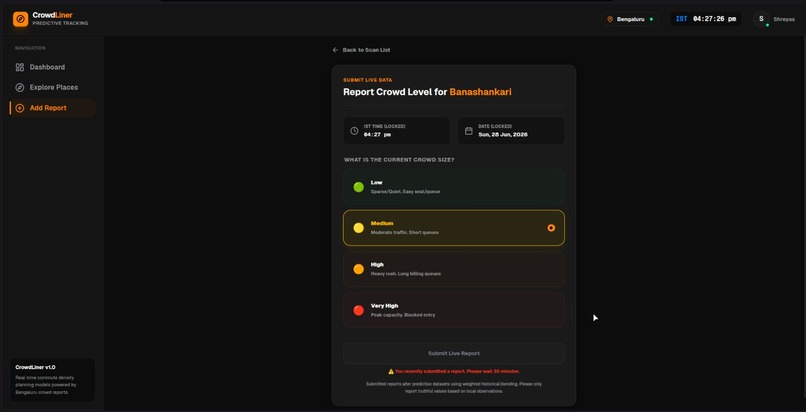Open the Dashboard navigation item
Screen dimensions: 806x412
pyautogui.click(x=52, y=67)
